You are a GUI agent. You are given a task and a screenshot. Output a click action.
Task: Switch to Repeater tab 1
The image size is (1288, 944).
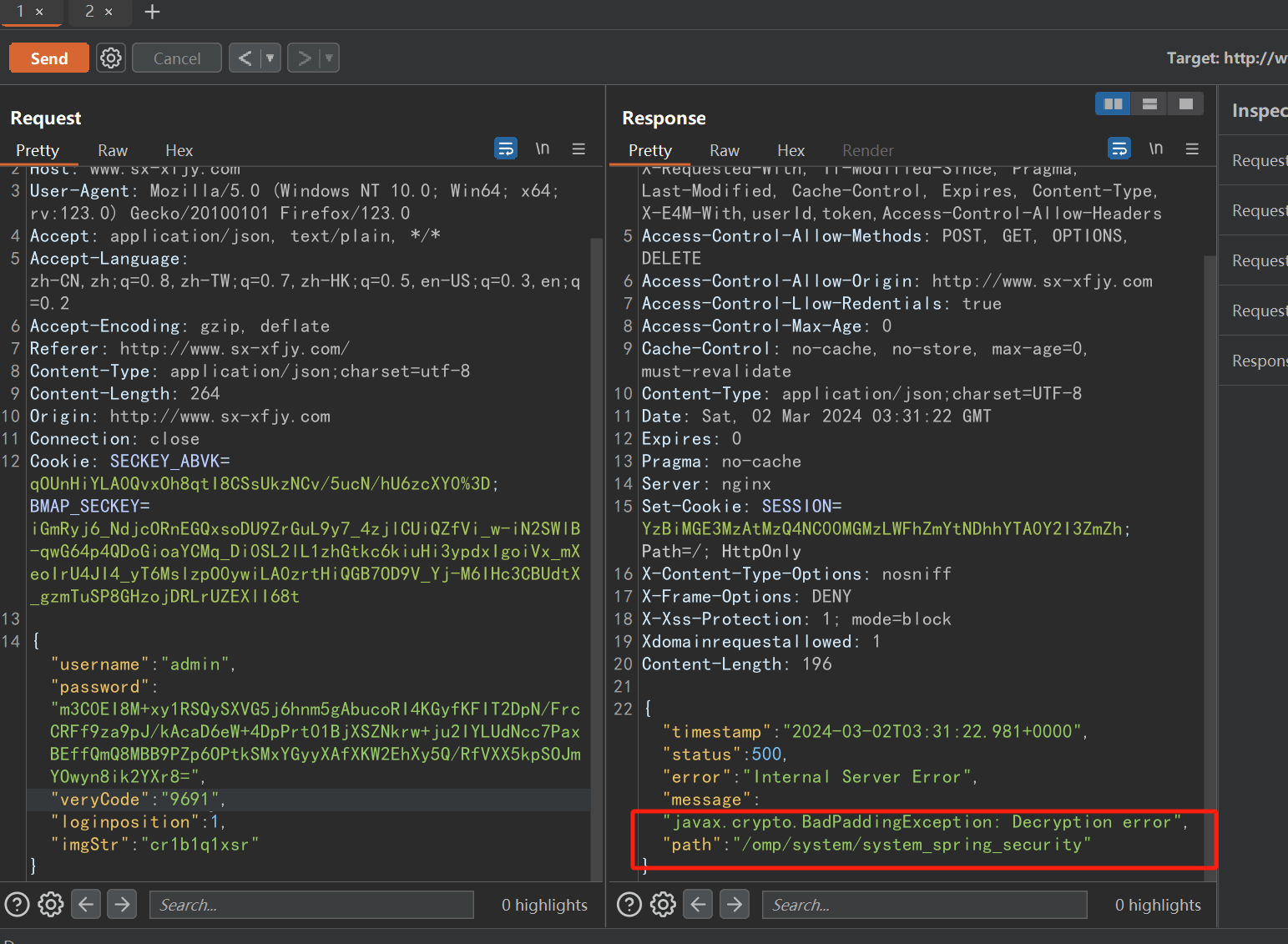point(20,12)
